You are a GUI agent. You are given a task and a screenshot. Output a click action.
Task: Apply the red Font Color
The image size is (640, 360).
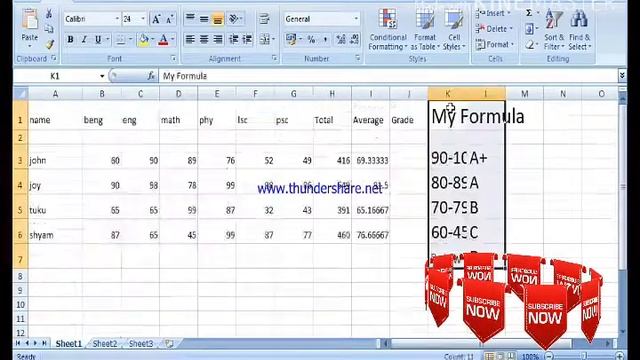tap(163, 40)
